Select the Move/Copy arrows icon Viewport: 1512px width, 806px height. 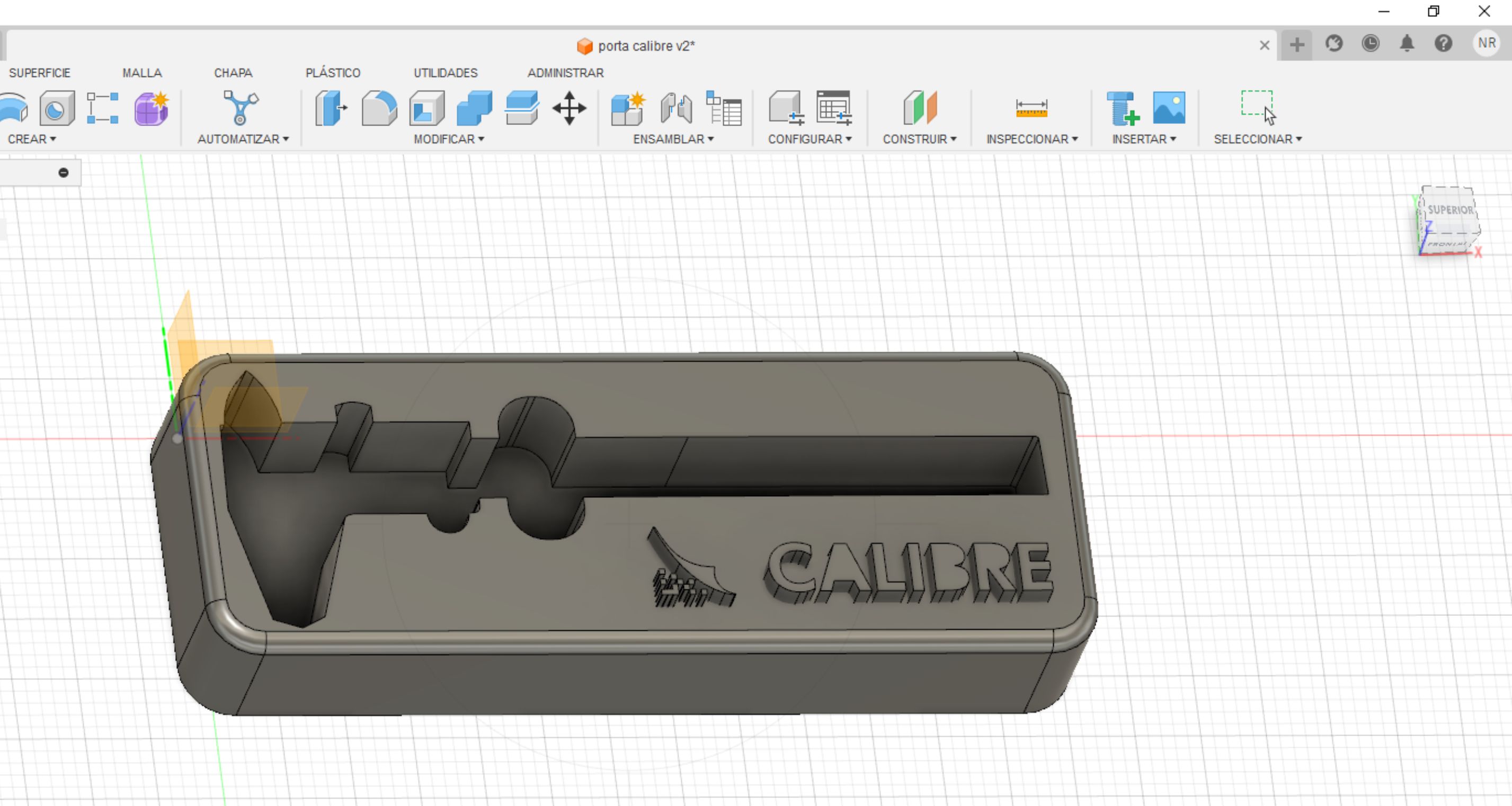pos(569,109)
